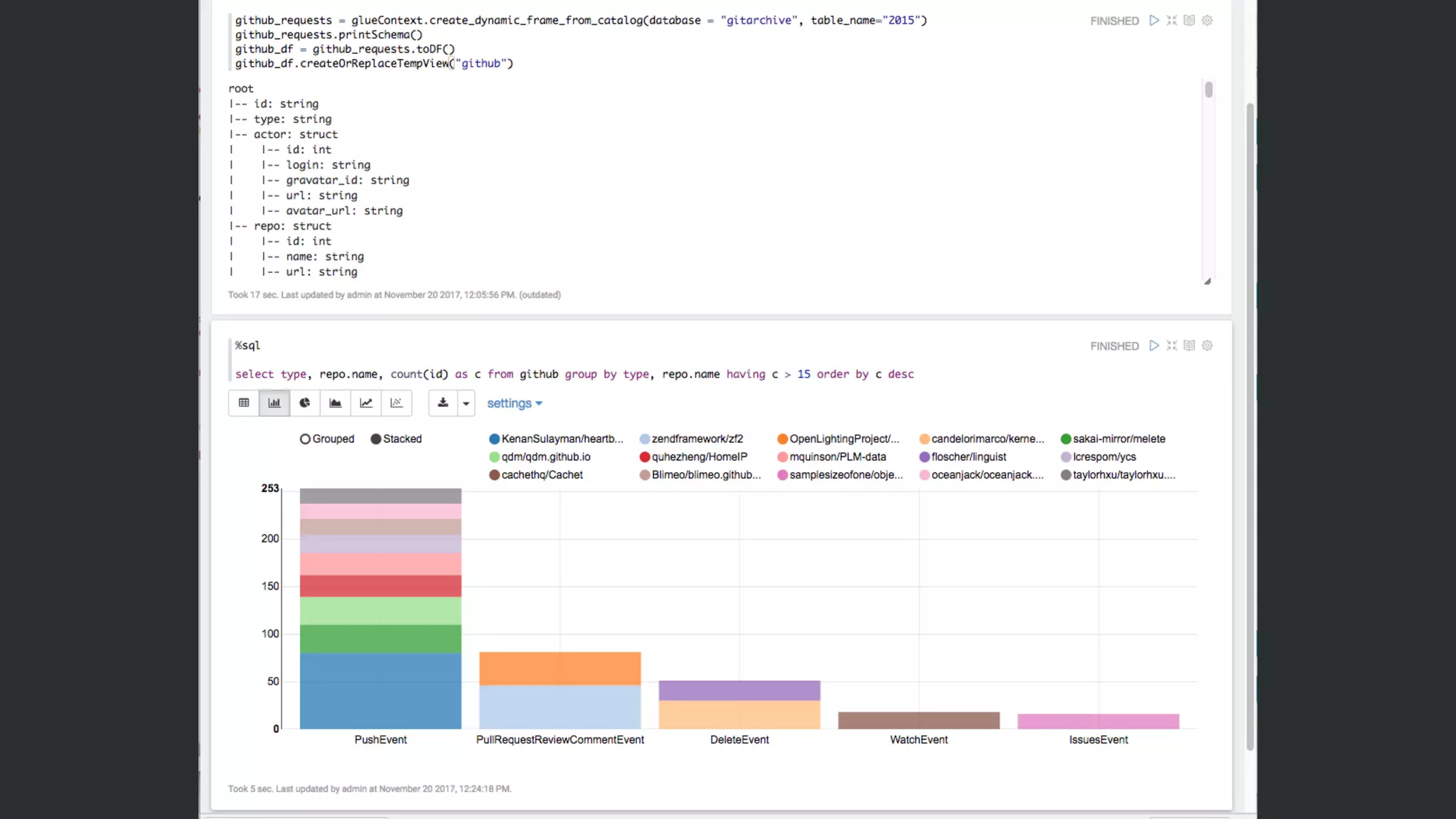1456x819 pixels.
Task: Click the download data icon
Action: [443, 403]
